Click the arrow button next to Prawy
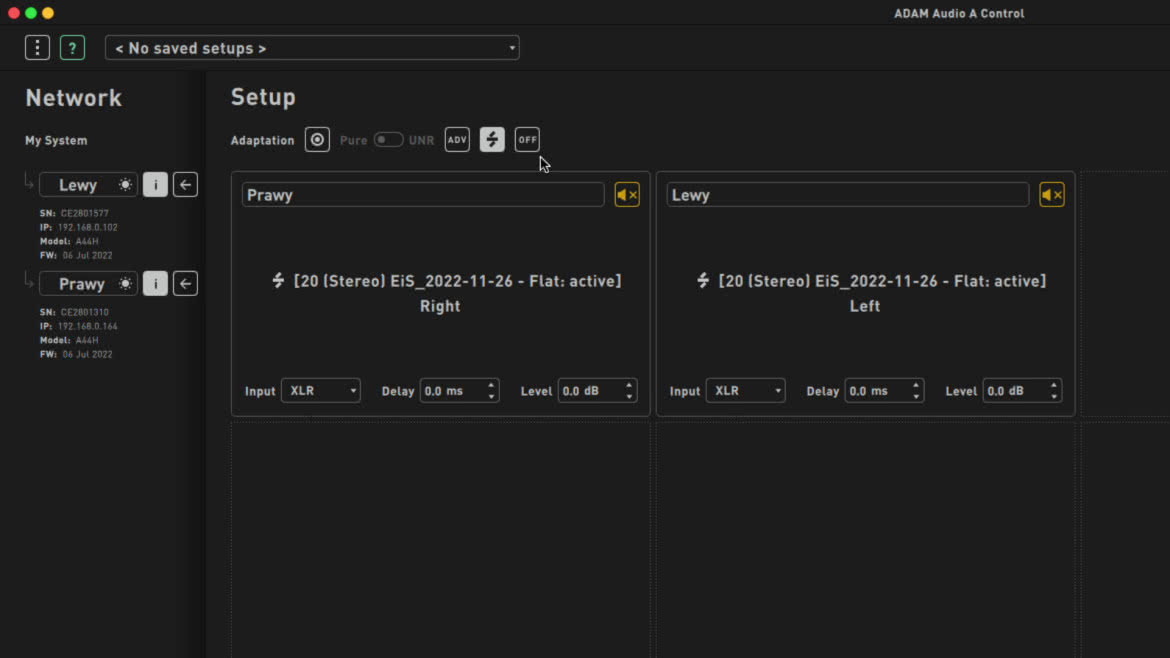The image size is (1170, 658). click(185, 283)
